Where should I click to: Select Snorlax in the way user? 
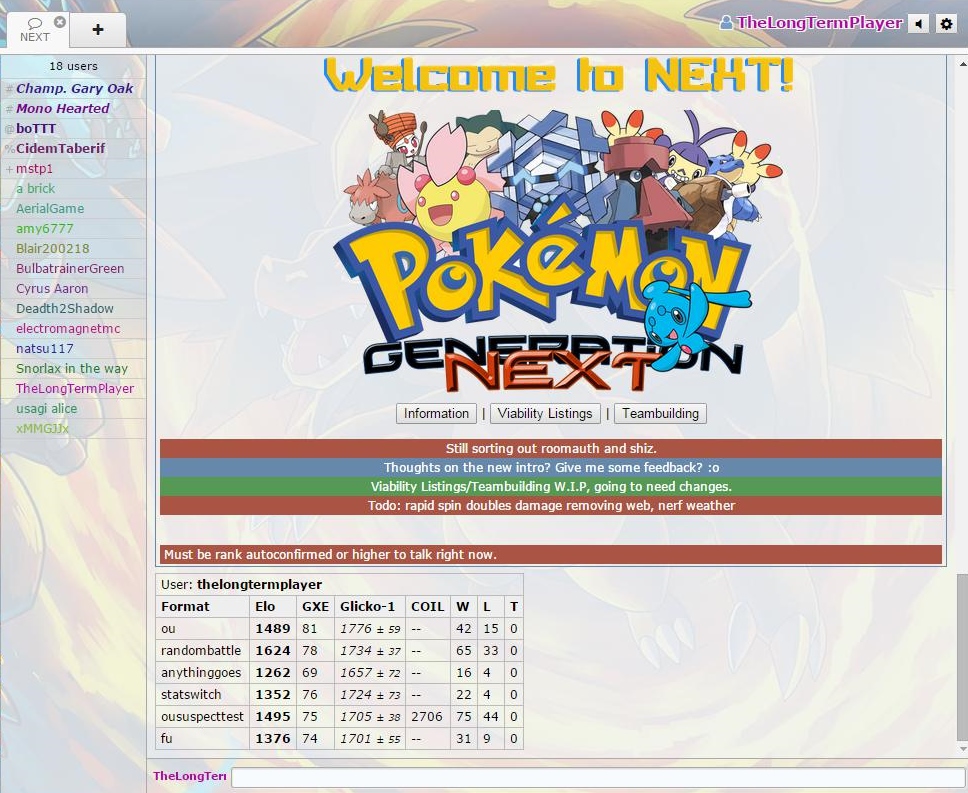(72, 368)
